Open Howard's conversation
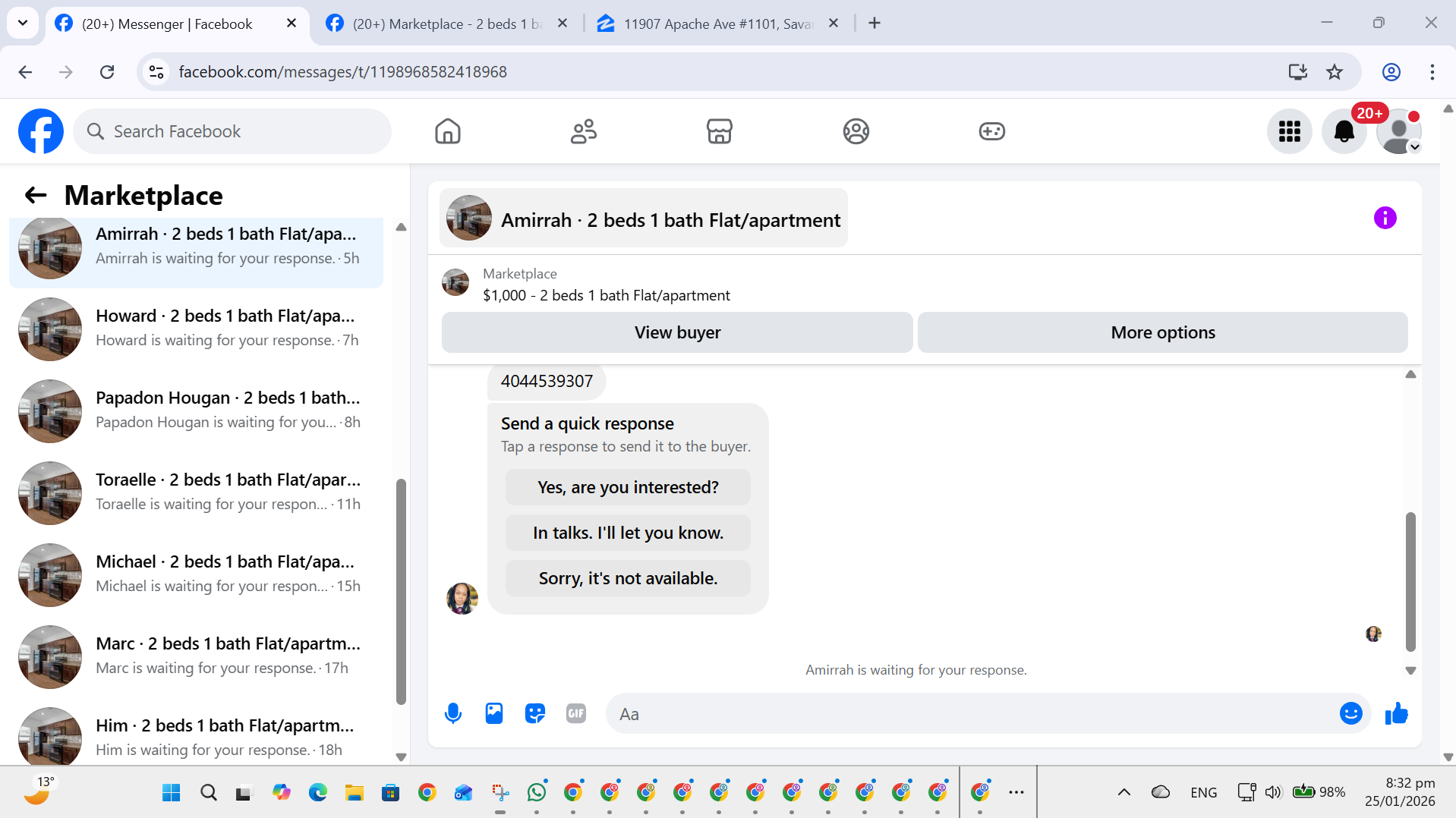 click(x=196, y=329)
